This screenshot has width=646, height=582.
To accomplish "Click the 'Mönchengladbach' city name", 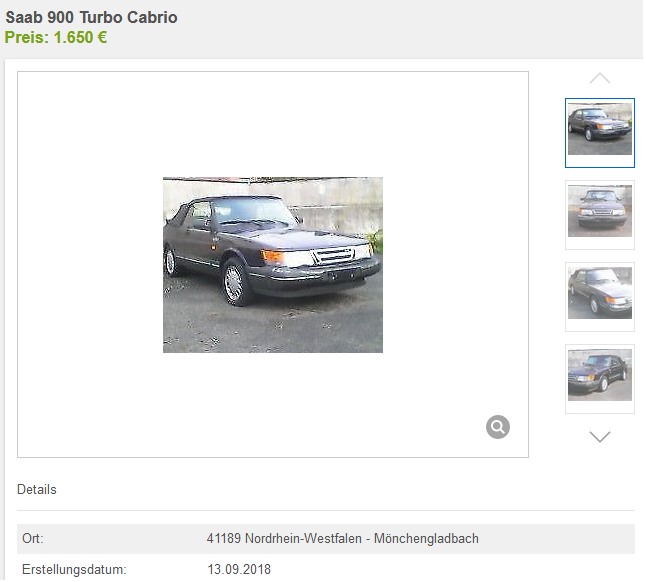I will click(426, 538).
